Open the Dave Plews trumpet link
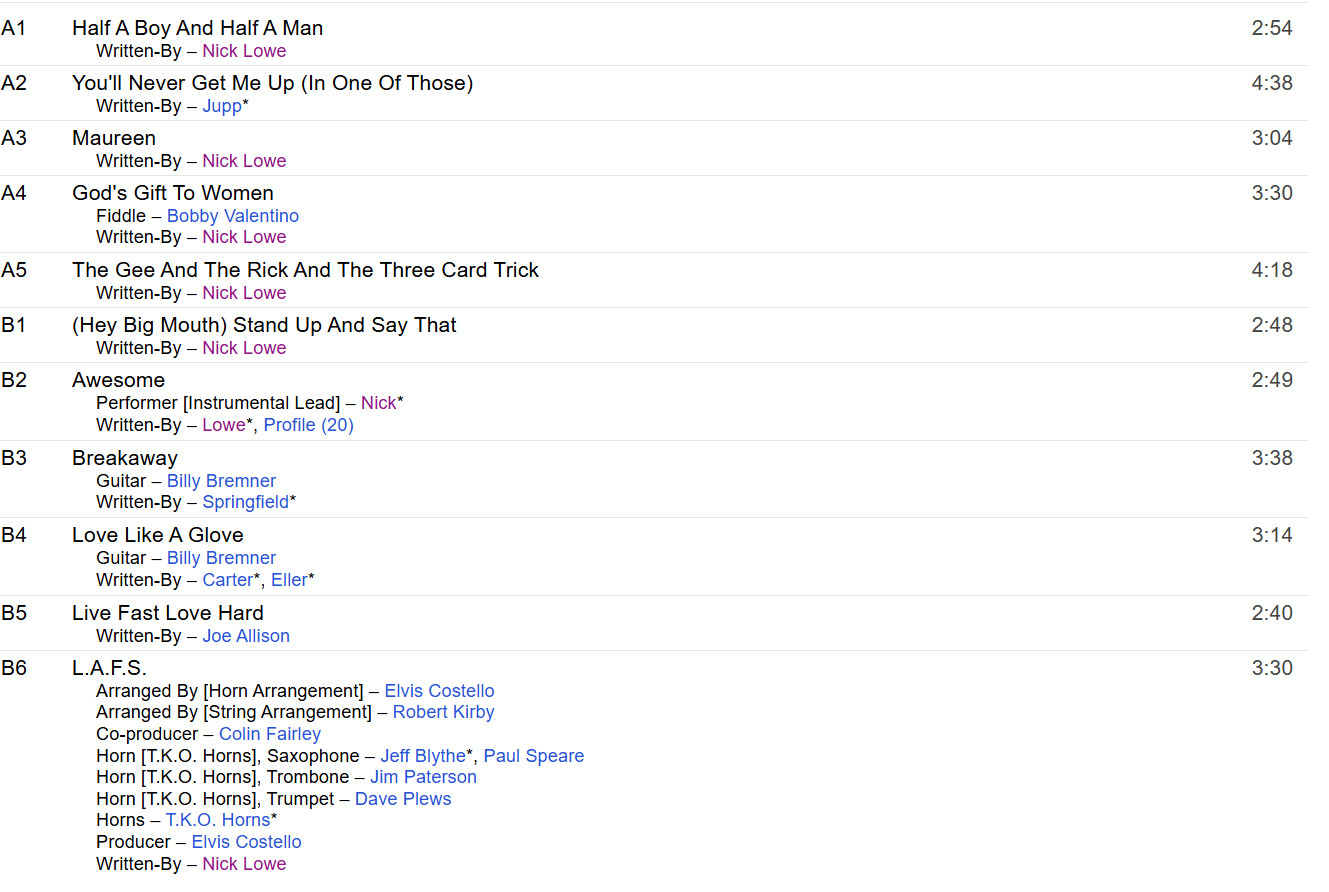The height and width of the screenshot is (892, 1329). pyautogui.click(x=403, y=799)
